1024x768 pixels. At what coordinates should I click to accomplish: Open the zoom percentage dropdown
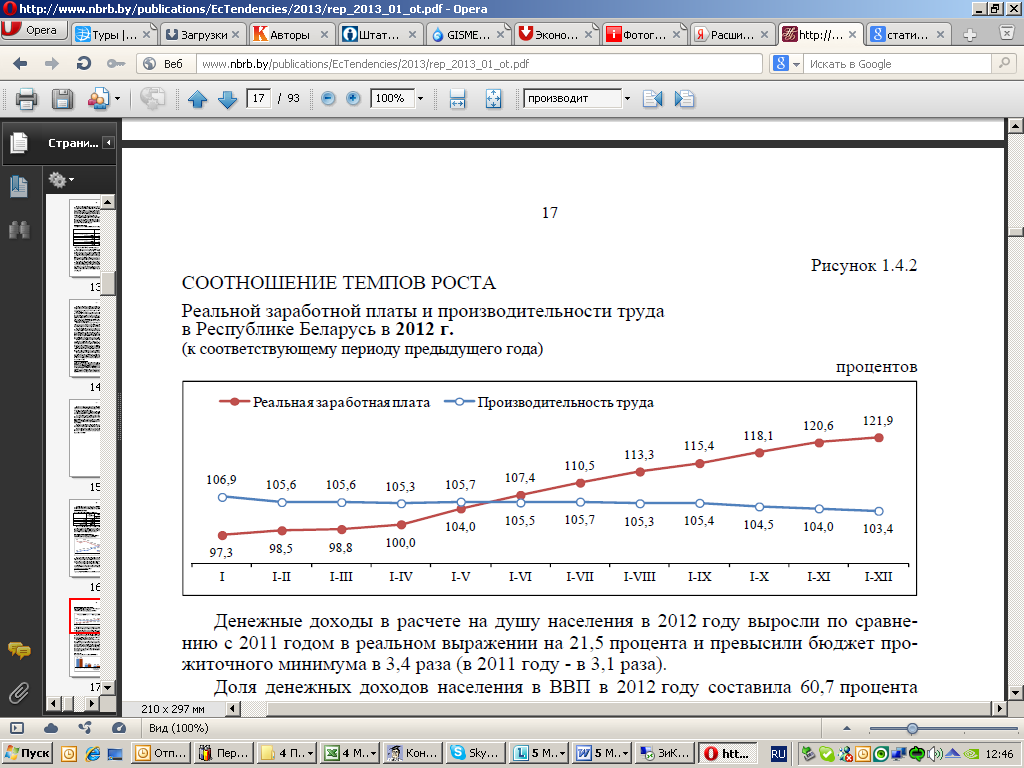420,99
